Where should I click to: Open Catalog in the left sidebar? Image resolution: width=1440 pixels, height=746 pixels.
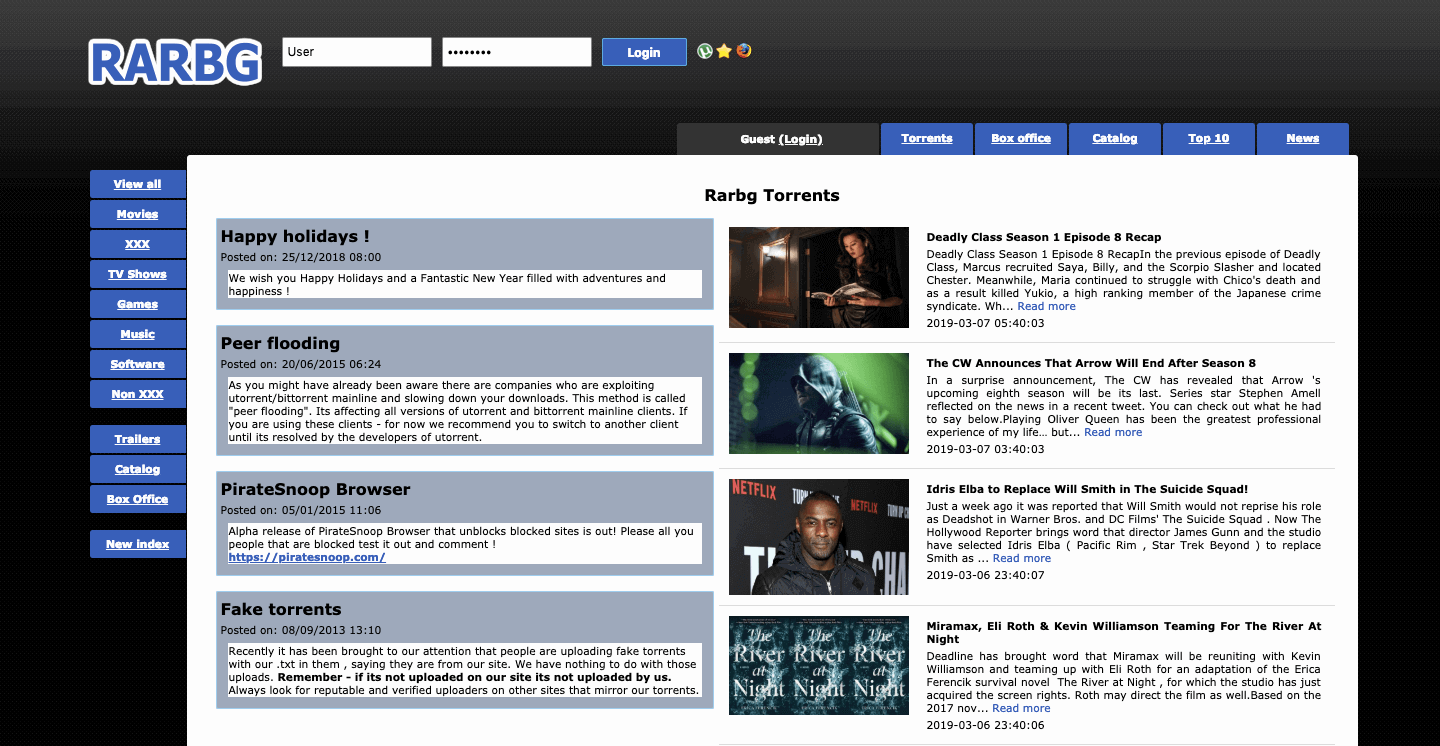[x=138, y=469]
